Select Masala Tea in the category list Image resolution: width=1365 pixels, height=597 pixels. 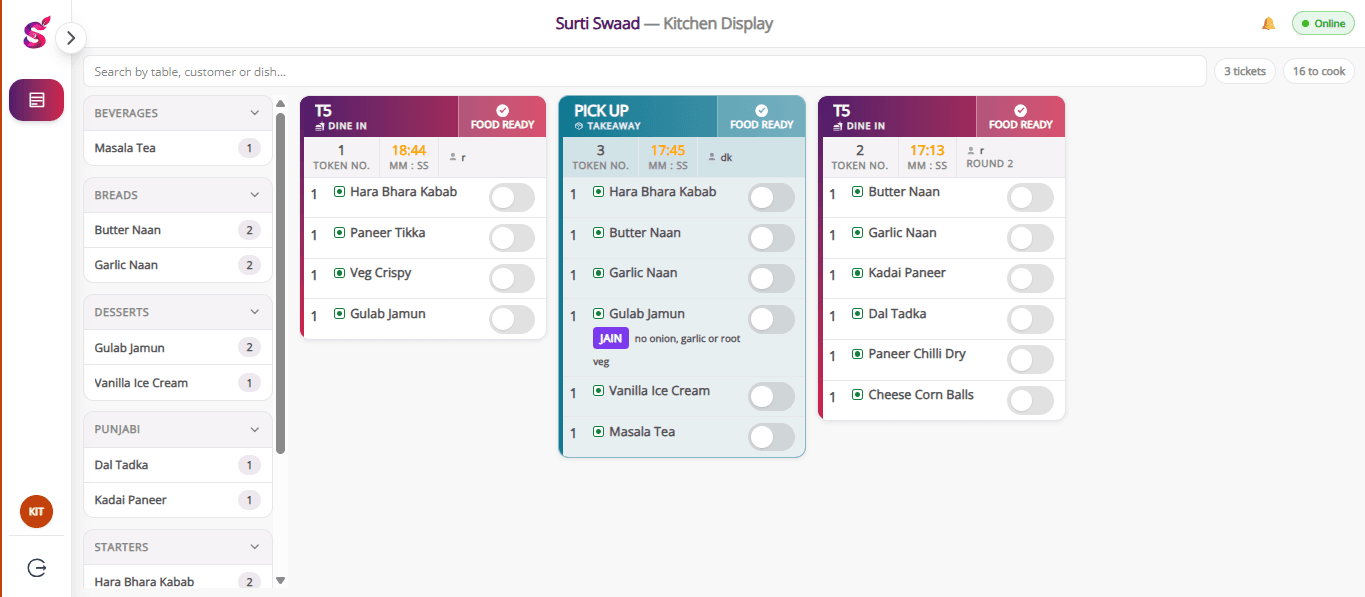[x=177, y=148]
